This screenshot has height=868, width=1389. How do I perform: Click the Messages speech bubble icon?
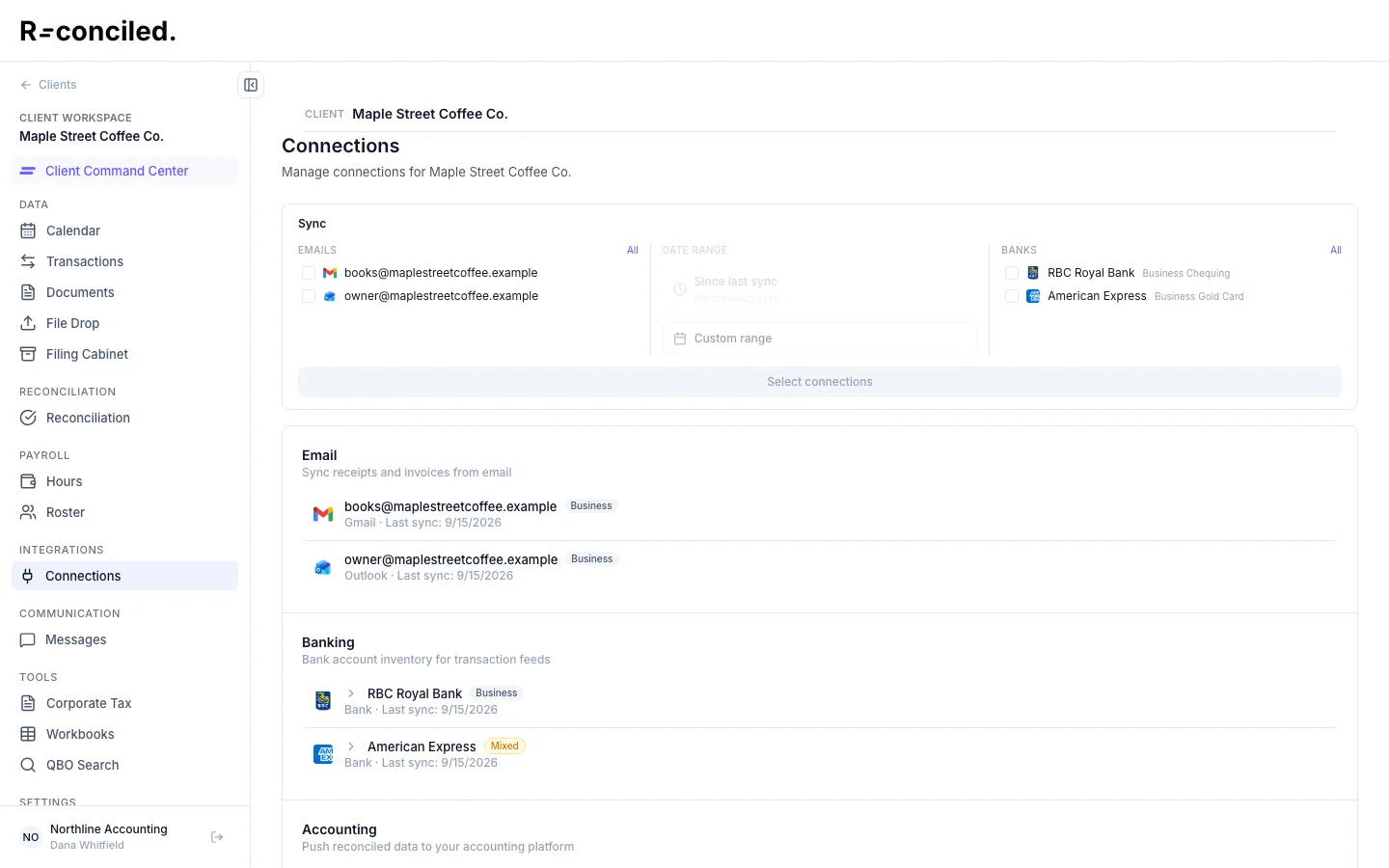tap(28, 639)
